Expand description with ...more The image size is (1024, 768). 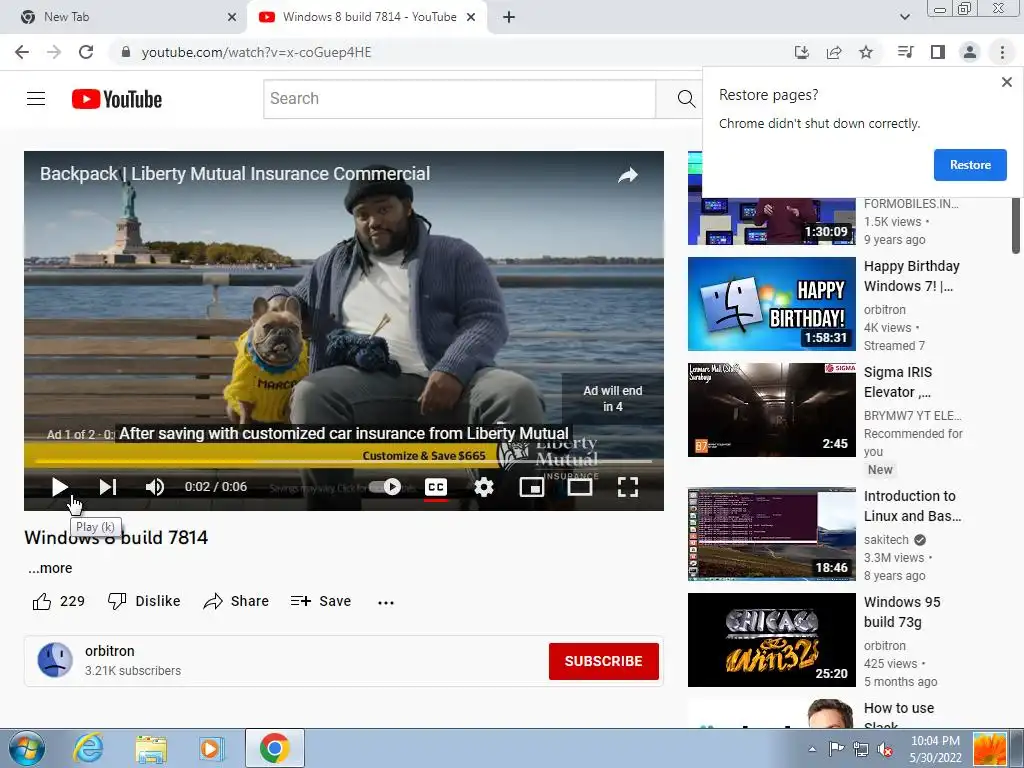(x=50, y=568)
